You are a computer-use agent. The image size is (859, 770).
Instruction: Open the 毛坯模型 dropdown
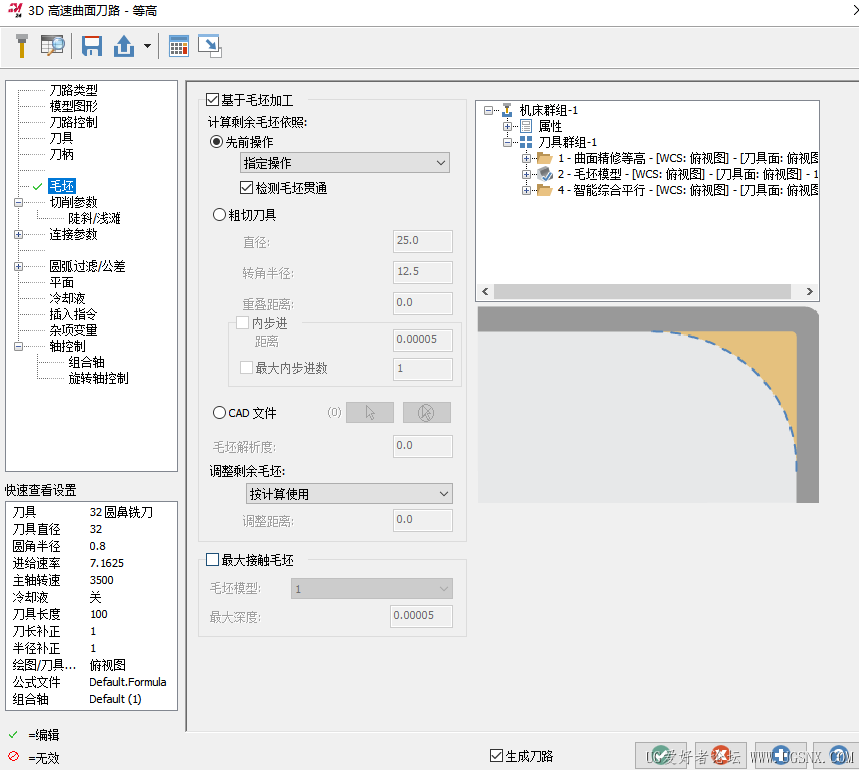tap(372, 589)
